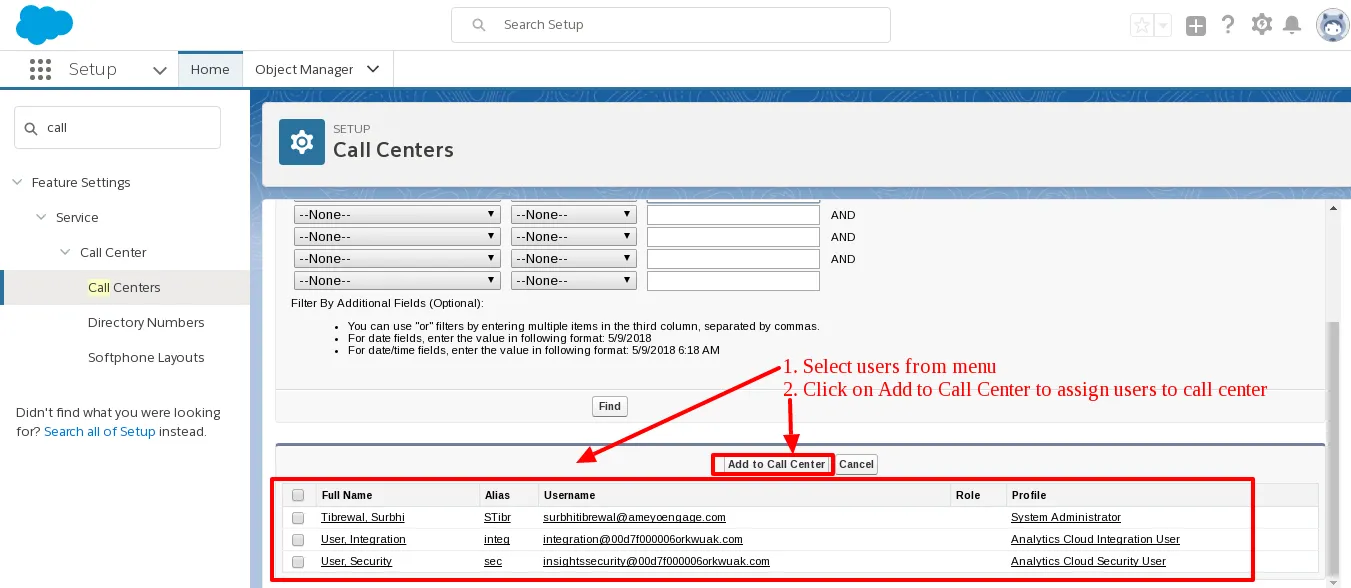
Task: Click the Search all of Setup link
Action: click(x=100, y=432)
